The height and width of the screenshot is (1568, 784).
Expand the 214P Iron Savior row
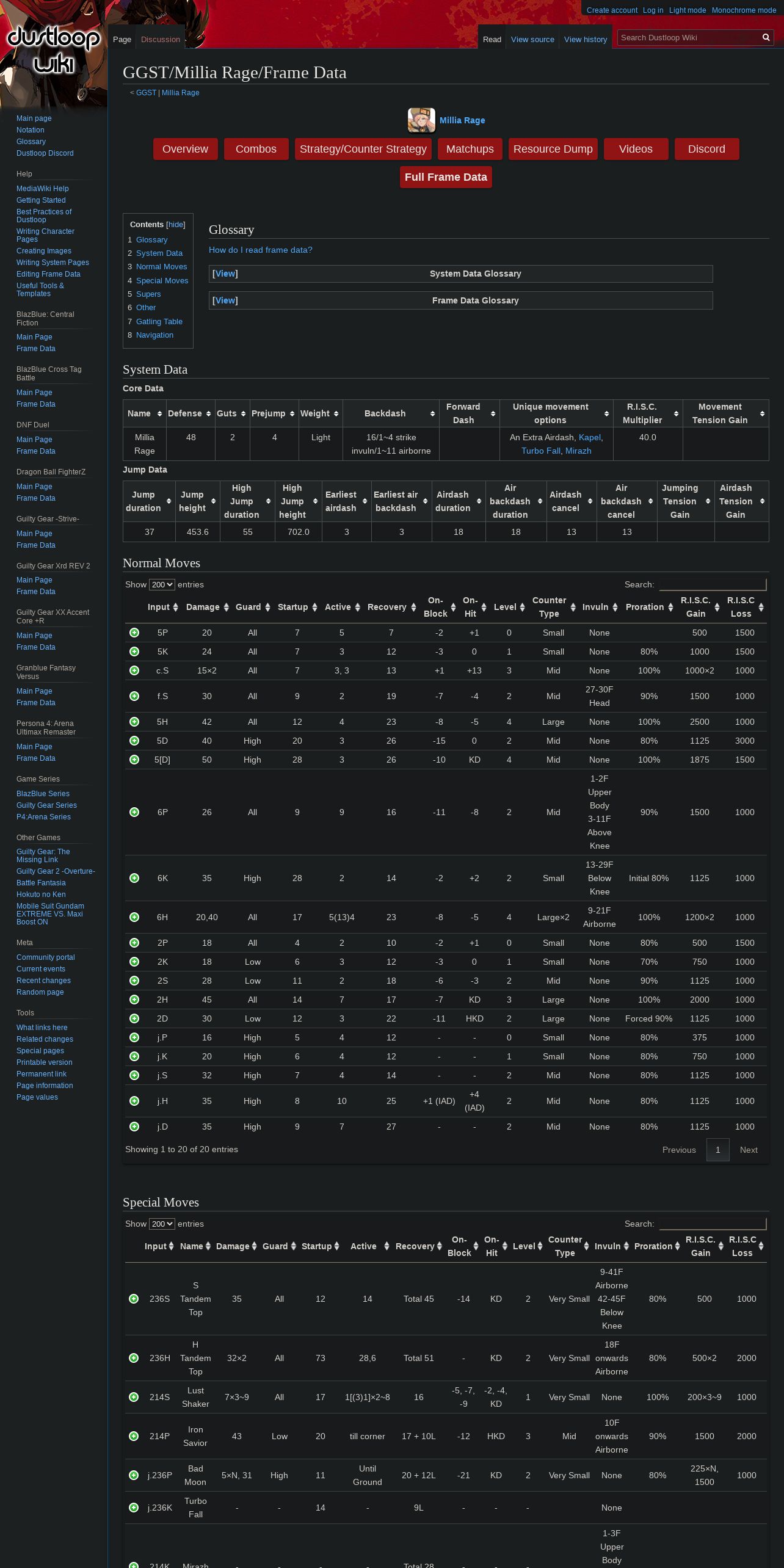(x=134, y=1436)
